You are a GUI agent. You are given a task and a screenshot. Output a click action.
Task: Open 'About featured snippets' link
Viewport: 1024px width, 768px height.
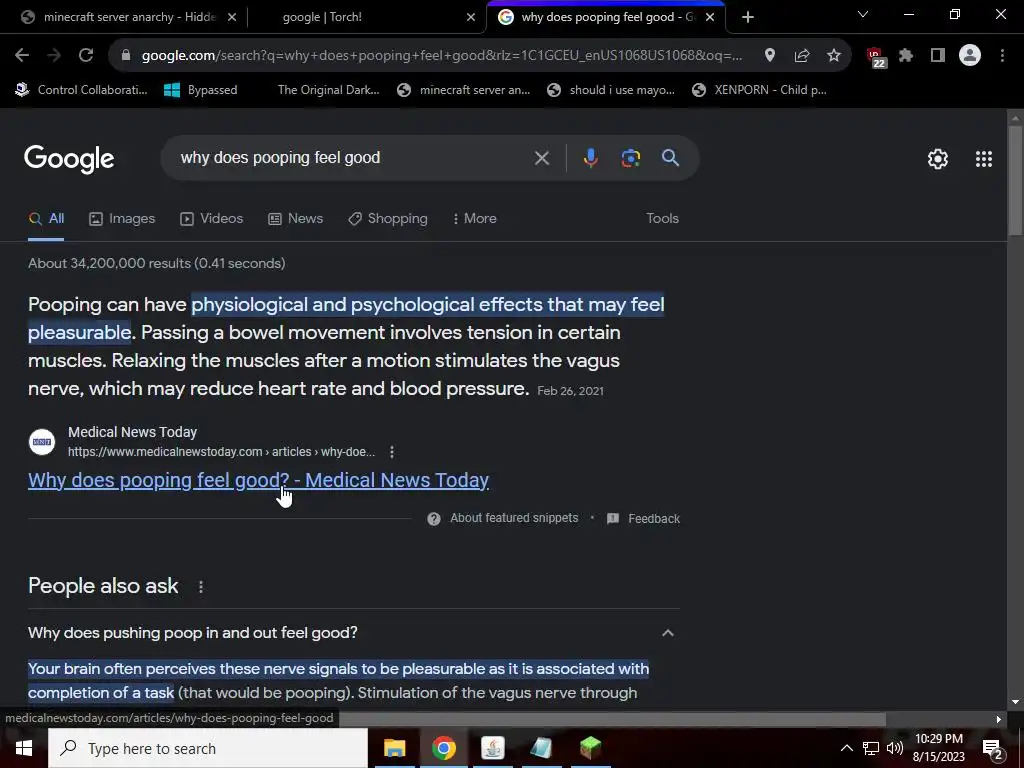coord(514,518)
